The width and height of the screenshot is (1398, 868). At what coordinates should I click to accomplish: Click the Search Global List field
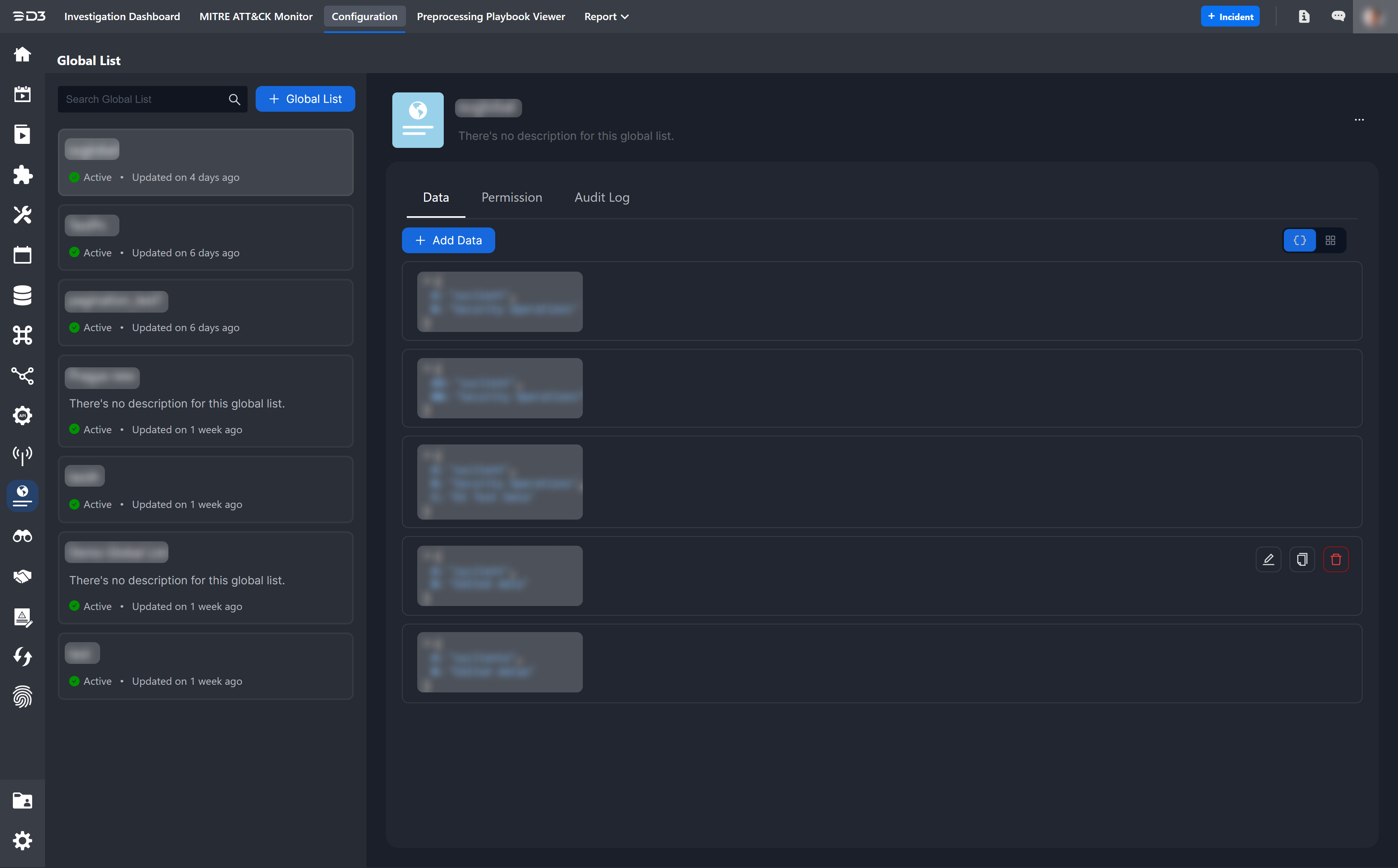pyautogui.click(x=143, y=99)
